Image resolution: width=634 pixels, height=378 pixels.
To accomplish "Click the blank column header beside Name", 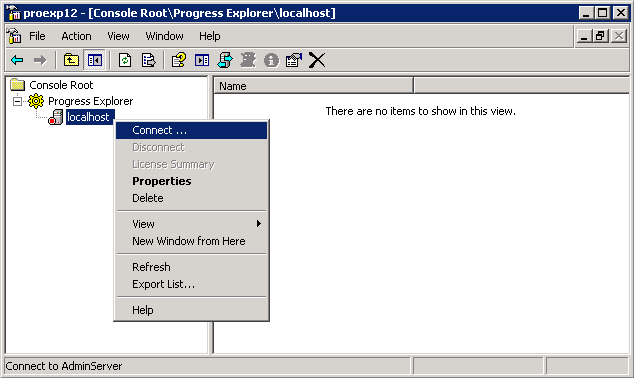I will (522, 86).
